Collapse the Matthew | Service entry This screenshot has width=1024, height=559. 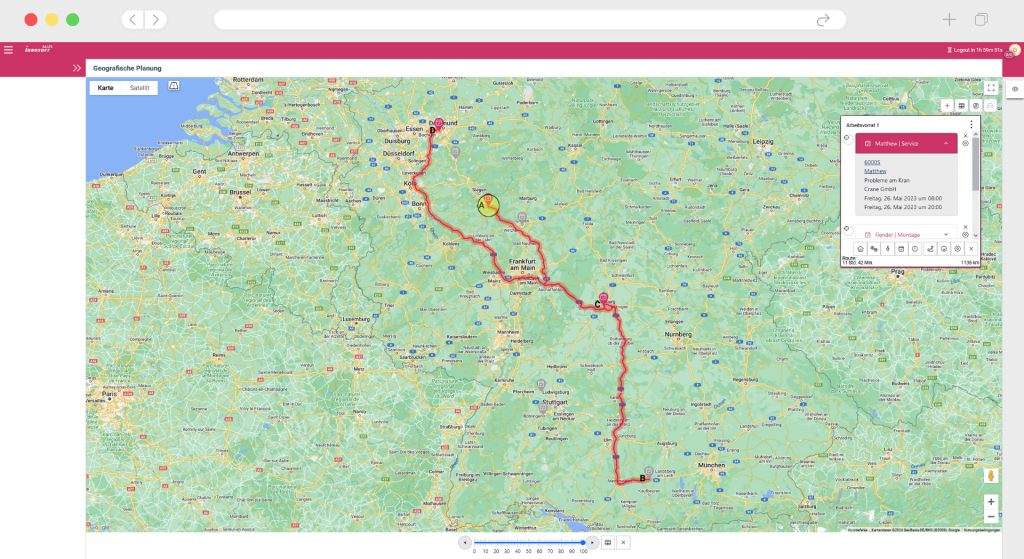point(946,144)
